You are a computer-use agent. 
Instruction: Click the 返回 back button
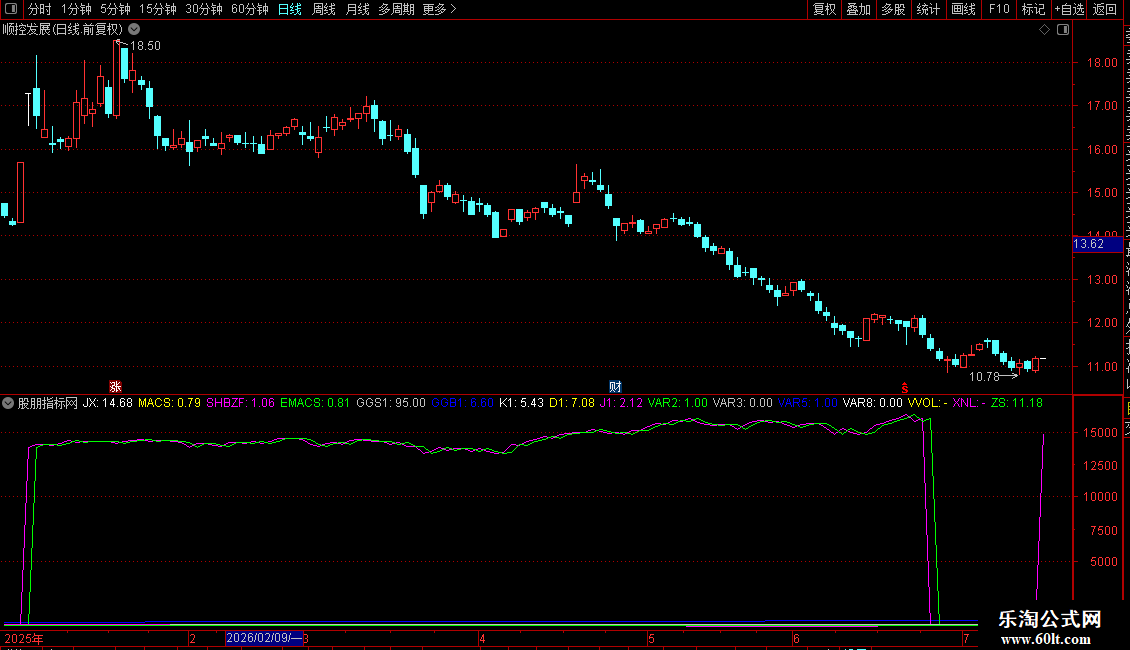coord(1105,9)
